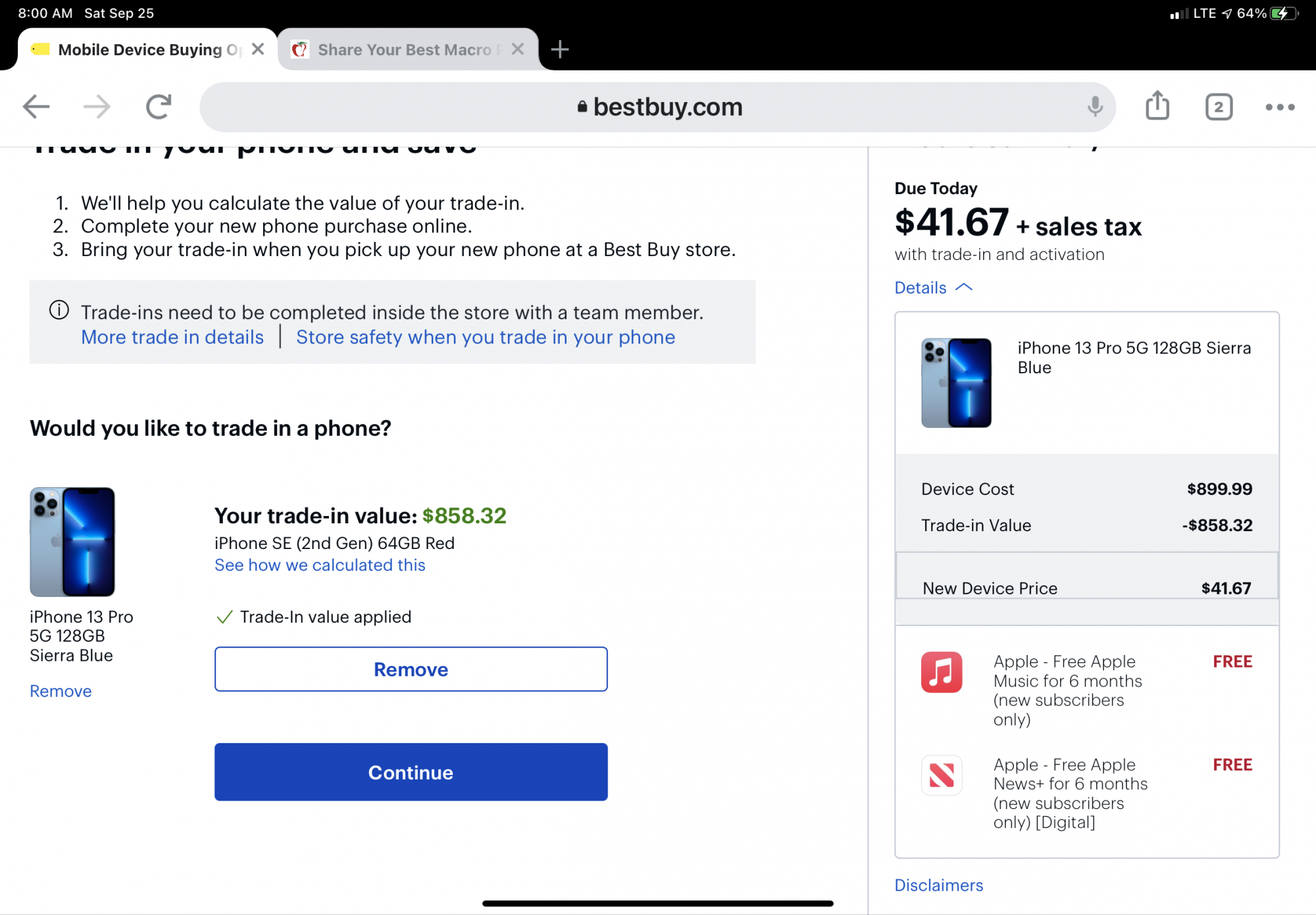Click the outlined Remove trade-in button
The height and width of the screenshot is (915, 1316).
click(411, 669)
